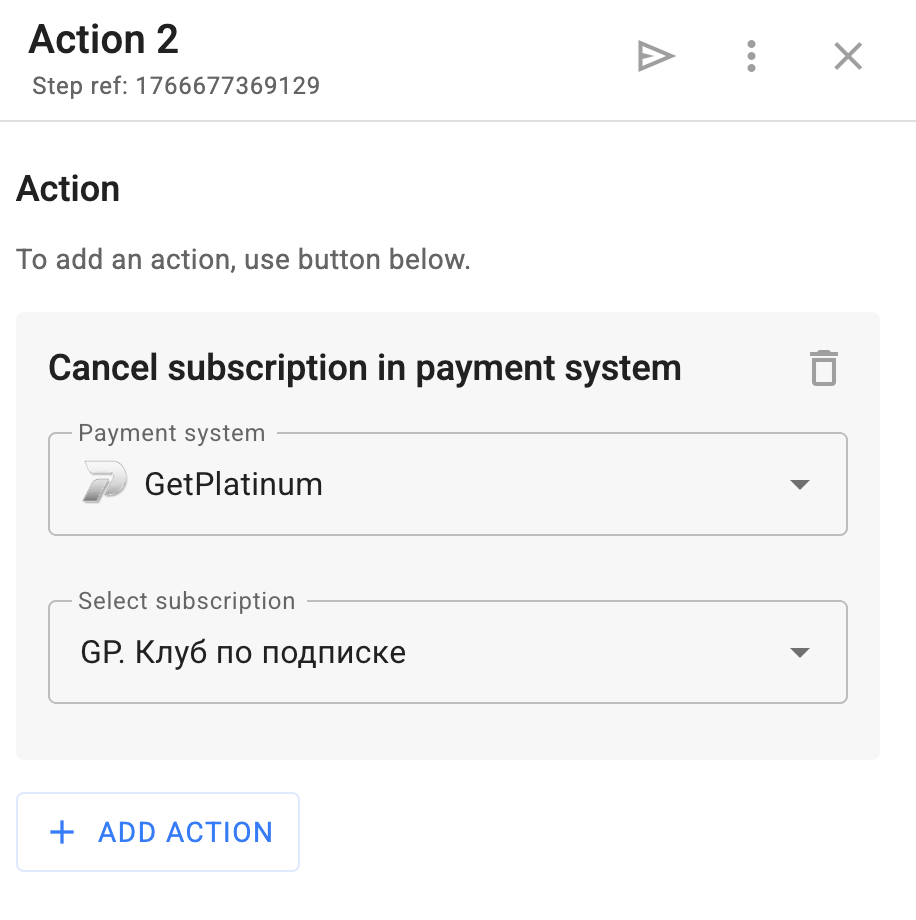Open the three-dot more options menu
Viewport: 916px width, 920px height.
click(751, 56)
